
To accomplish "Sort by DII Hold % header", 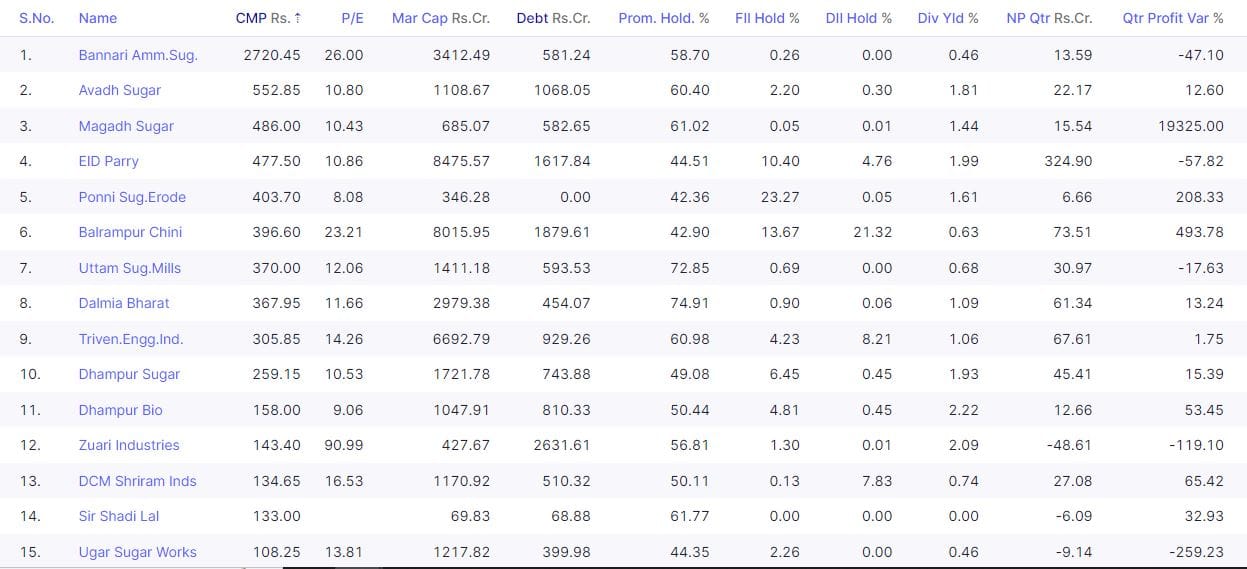I will click(x=859, y=18).
